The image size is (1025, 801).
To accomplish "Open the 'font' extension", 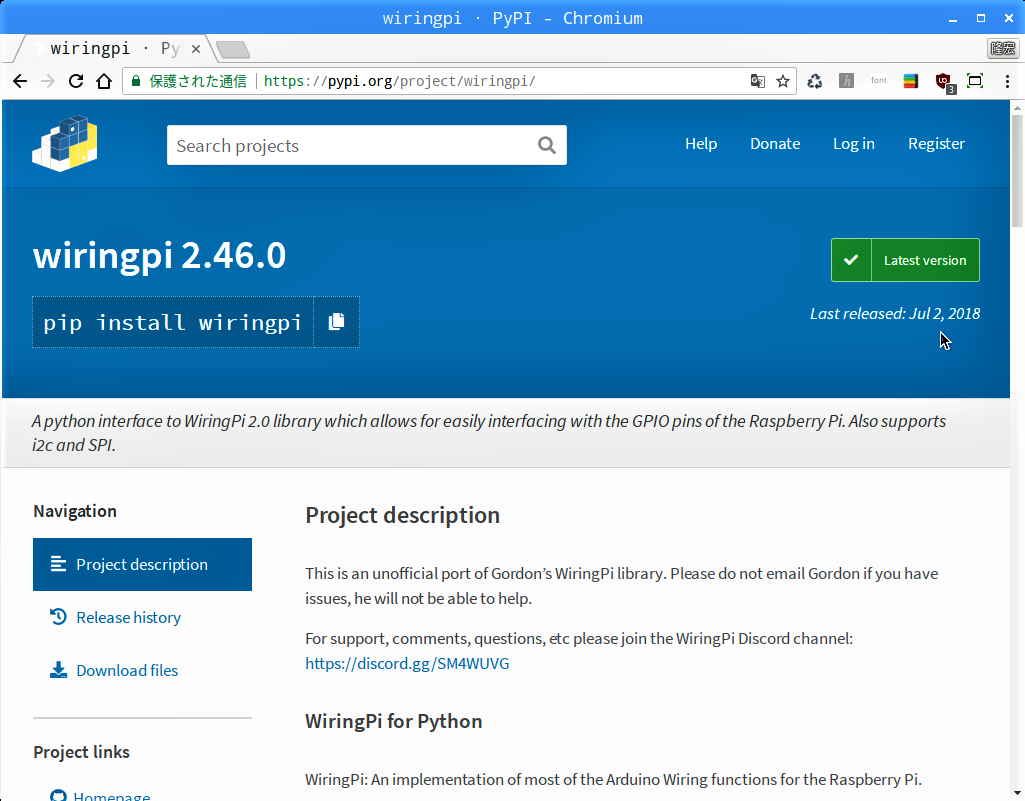I will tap(879, 80).
